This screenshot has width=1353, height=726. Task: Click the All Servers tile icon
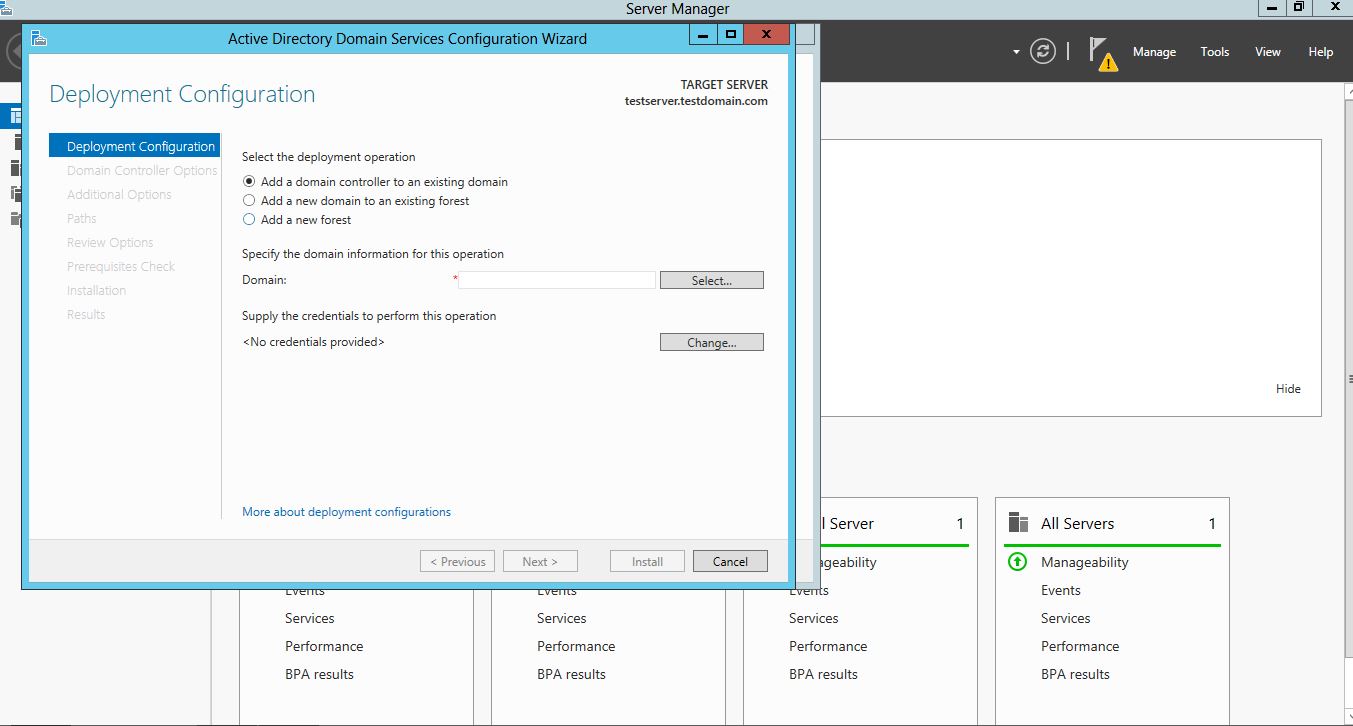(1018, 523)
